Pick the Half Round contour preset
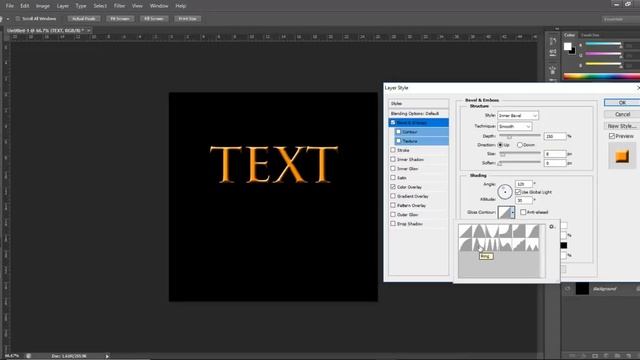The image size is (640, 360). (466, 244)
